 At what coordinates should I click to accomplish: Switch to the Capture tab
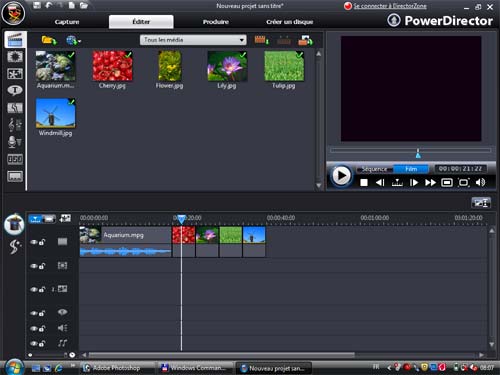(67, 22)
